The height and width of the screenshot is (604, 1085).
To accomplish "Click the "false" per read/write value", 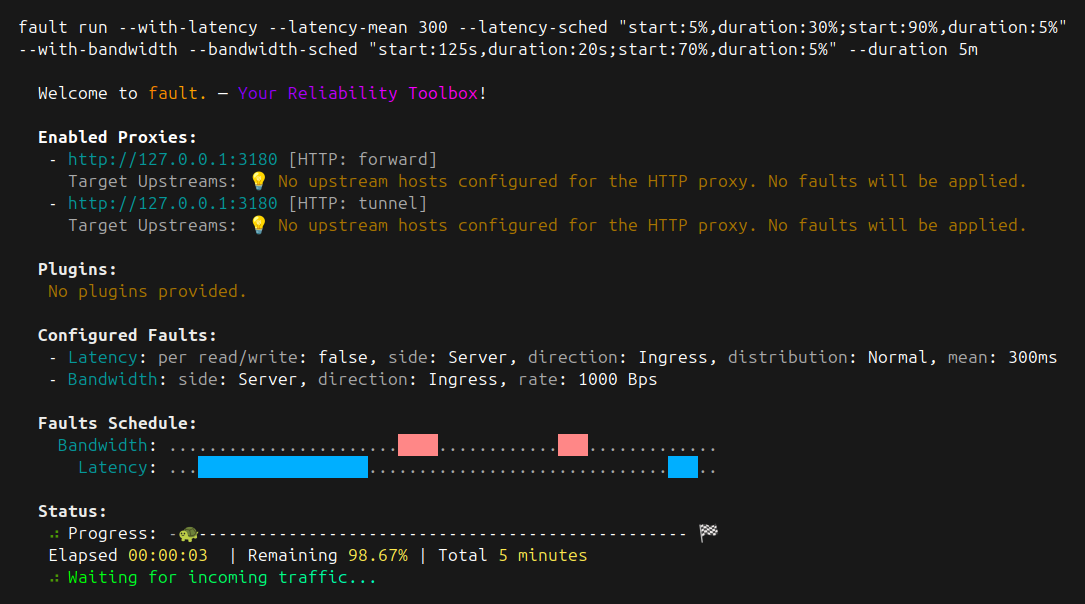I will click(343, 358).
